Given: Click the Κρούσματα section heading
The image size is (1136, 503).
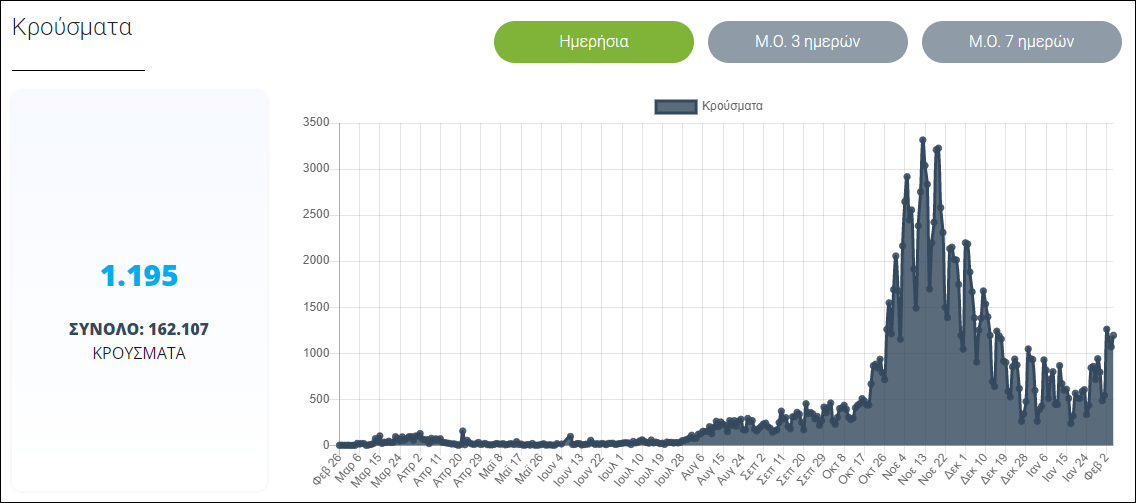Looking at the screenshot, I should 72,27.
